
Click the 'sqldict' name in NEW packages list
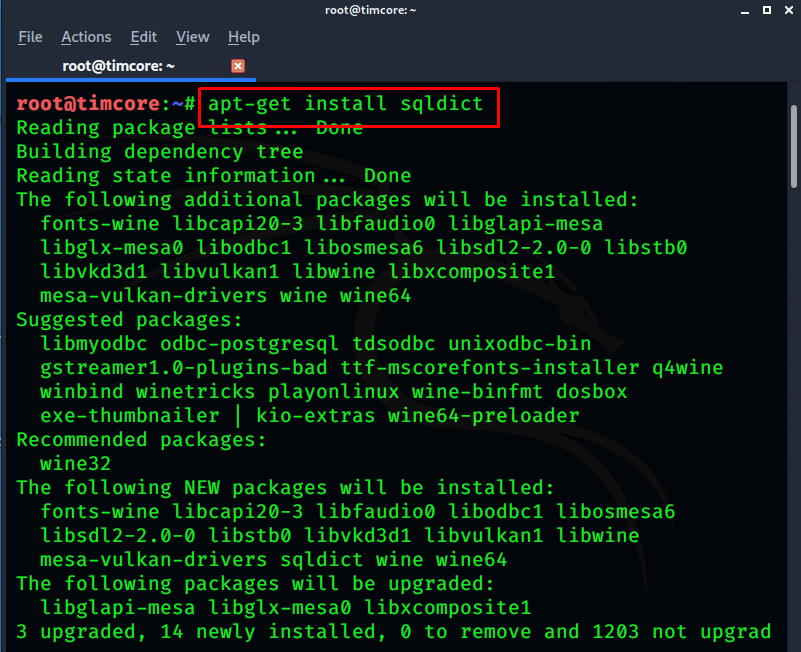[x=321, y=560]
